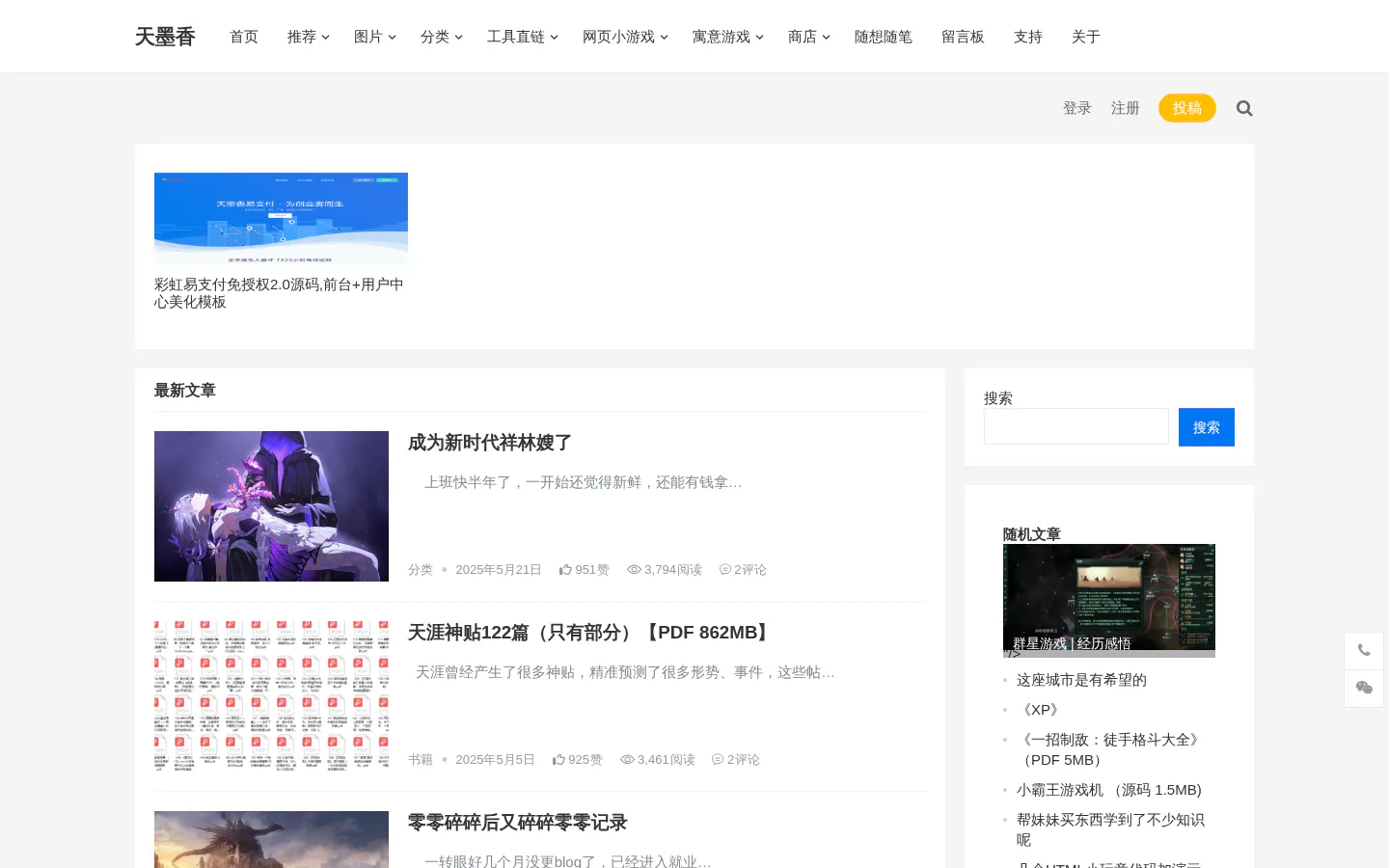Expand the 商店 dropdown menu
1389x868 pixels.
[809, 37]
